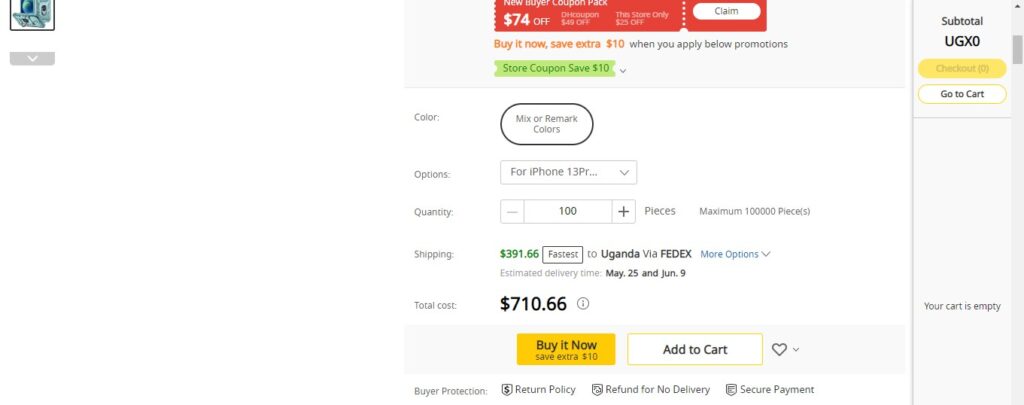Click the Buy it Now button
The image size is (1024, 405).
coord(566,349)
